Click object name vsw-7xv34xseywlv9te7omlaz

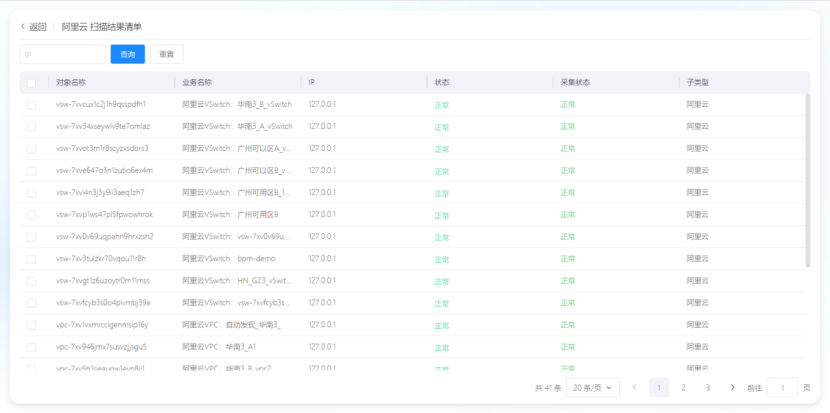[103, 127]
